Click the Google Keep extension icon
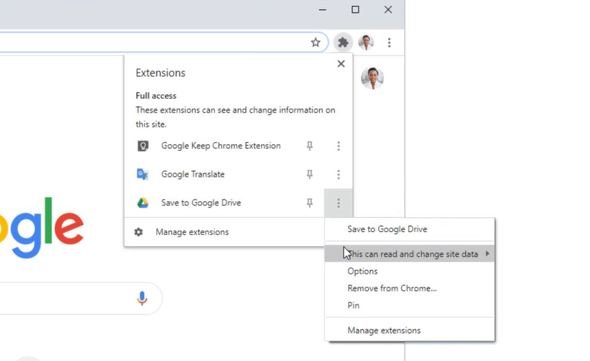 143,146
